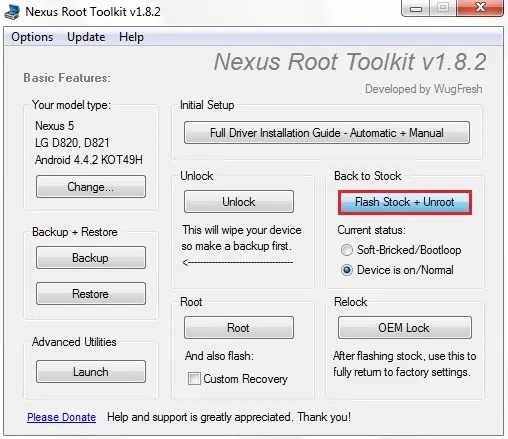Maximize the Nexus Root Toolkit window

tap(443, 8)
